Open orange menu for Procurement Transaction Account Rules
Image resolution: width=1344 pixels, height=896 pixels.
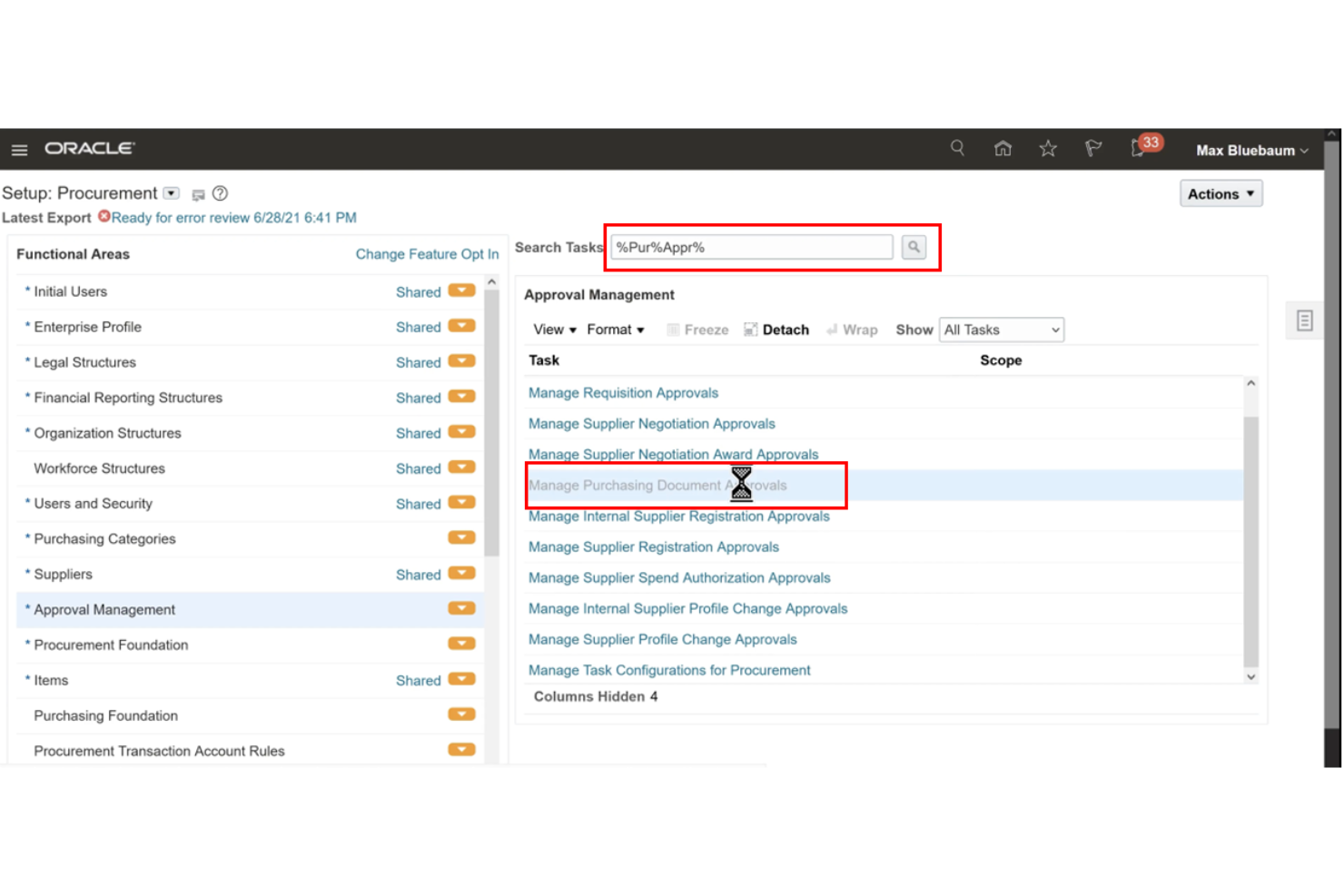[x=461, y=751]
